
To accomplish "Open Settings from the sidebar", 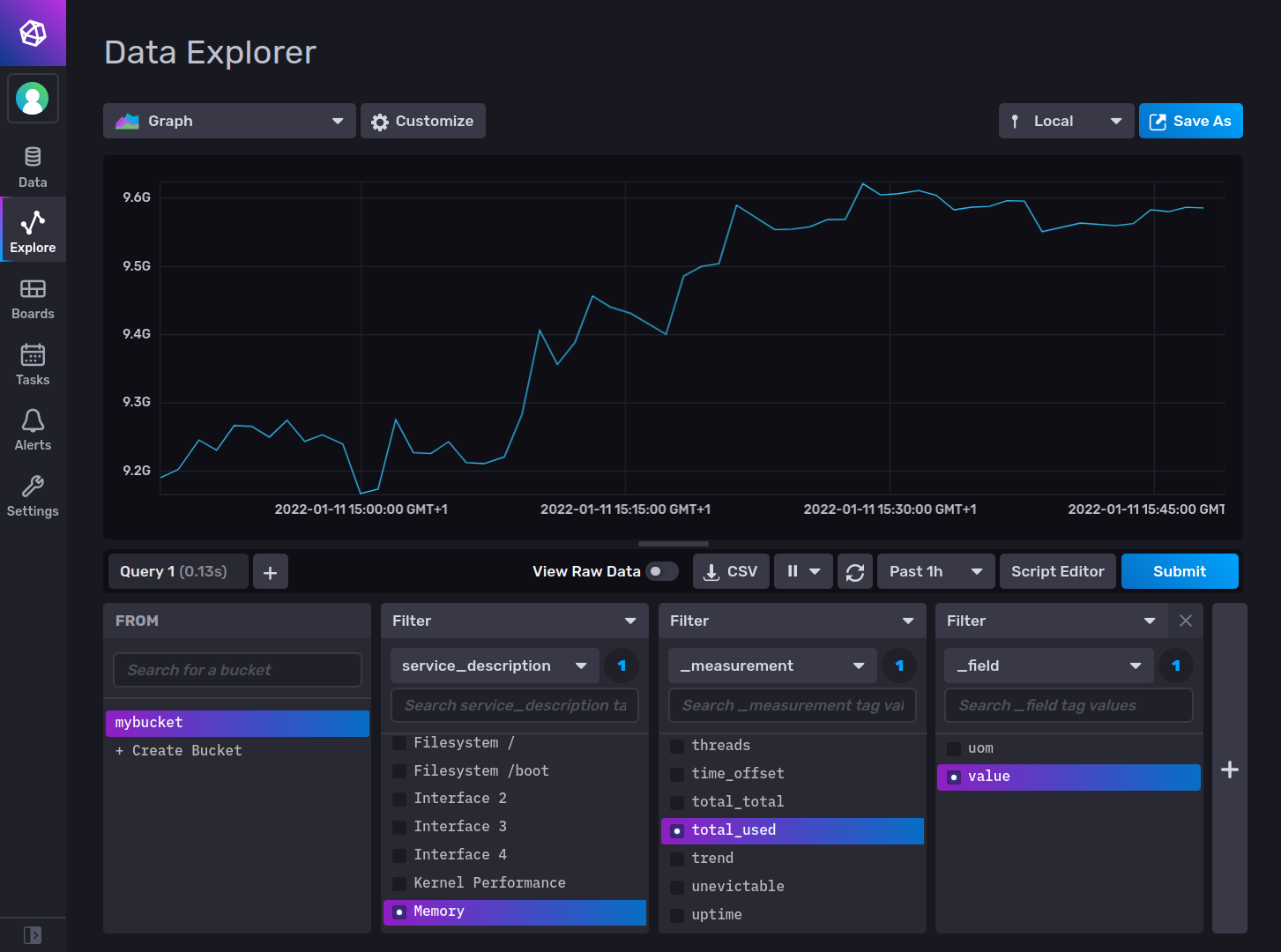I will [33, 495].
